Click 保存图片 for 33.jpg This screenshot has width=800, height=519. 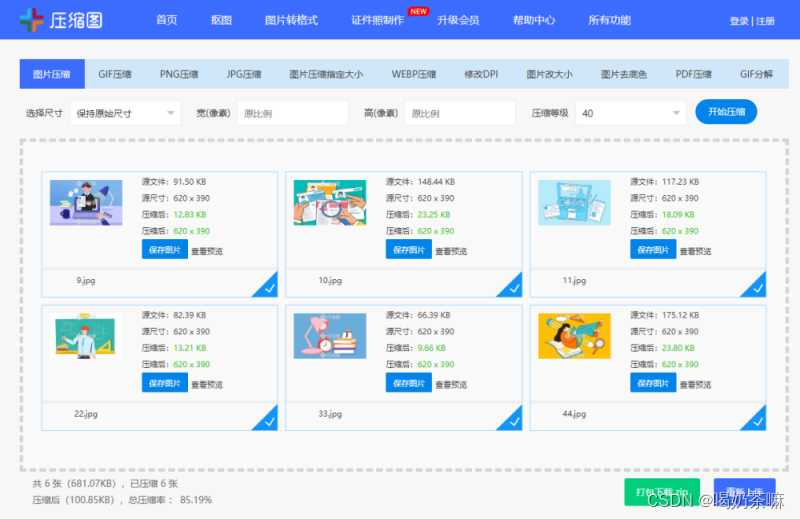[409, 383]
